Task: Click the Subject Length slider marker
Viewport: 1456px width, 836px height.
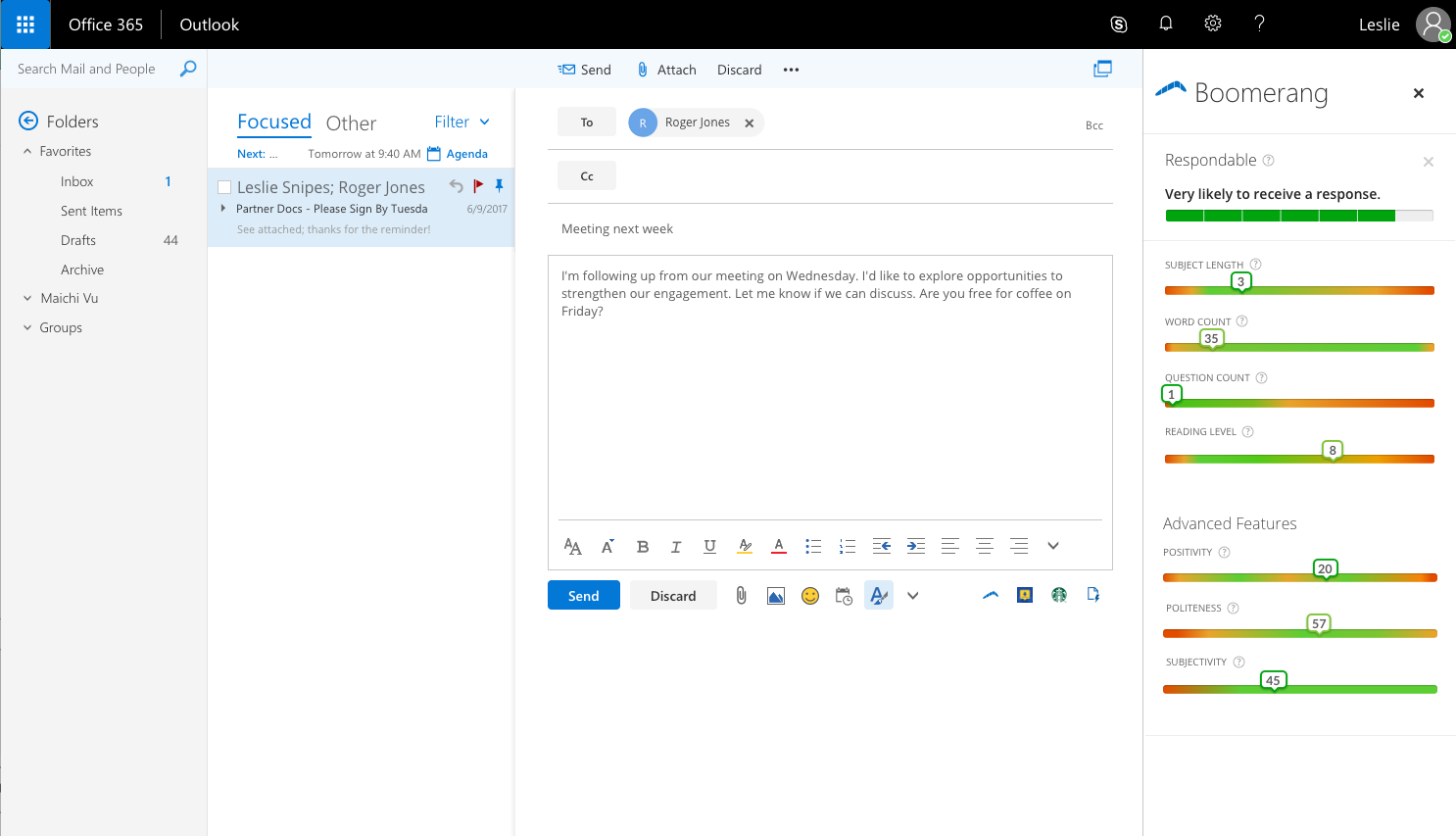Action: click(1241, 282)
